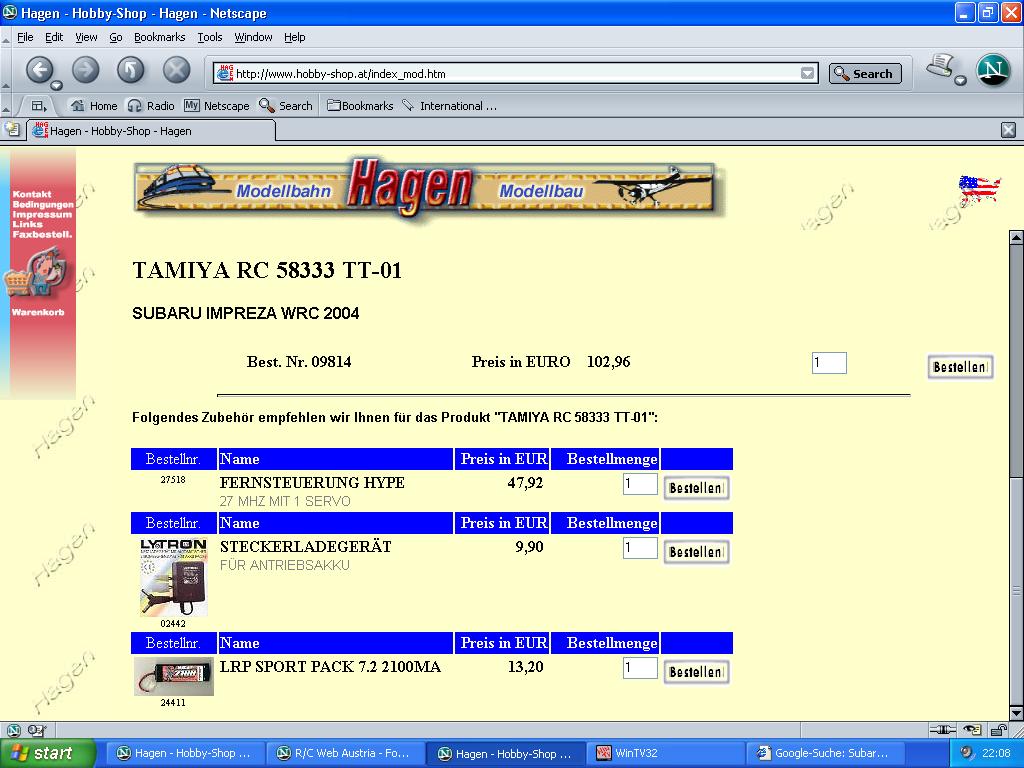Click the Lytron charger product thumbnail
1024x768 pixels.
pos(173,577)
